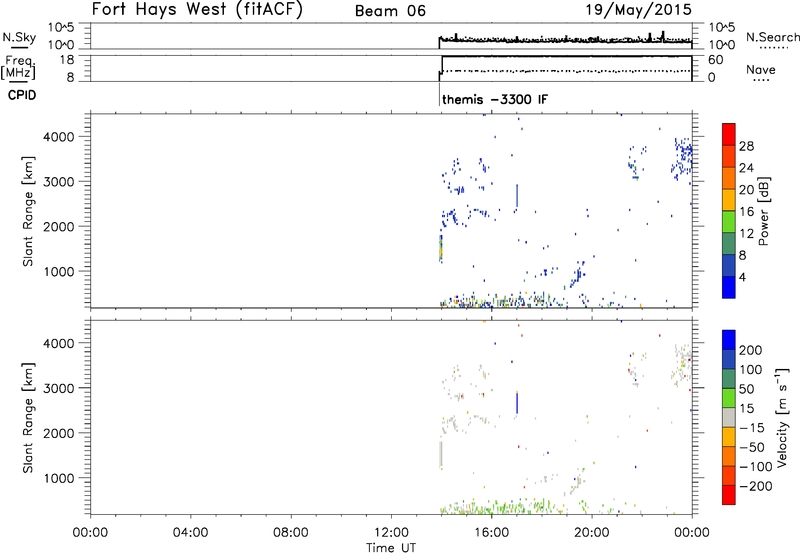
Task: Click the vertical blue streak near 17:00 in velocity panel
Action: pyautogui.click(x=517, y=402)
